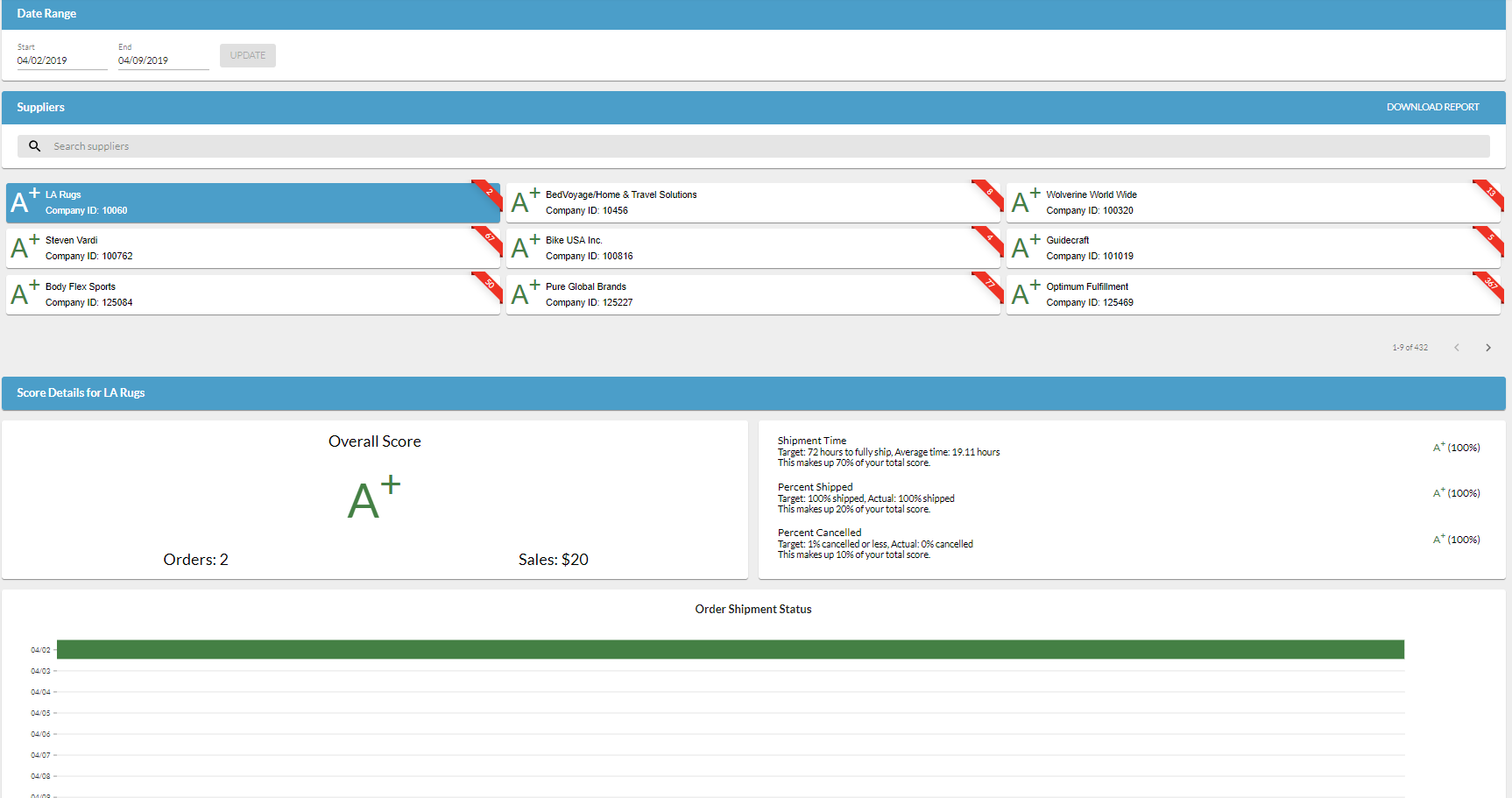Click the A+ grade icon for Wolverine World Wide

1026,201
